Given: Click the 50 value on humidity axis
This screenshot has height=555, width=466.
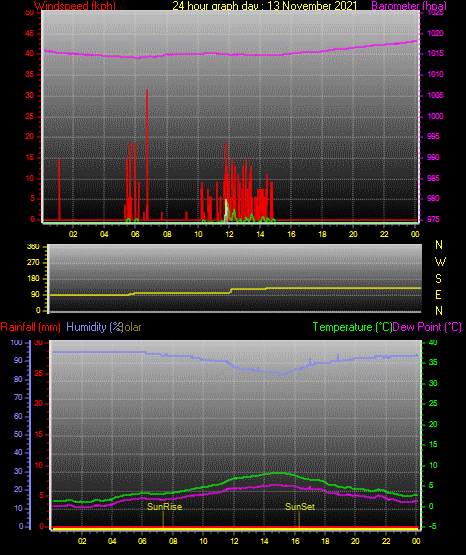Looking at the screenshot, I should coord(18,434).
